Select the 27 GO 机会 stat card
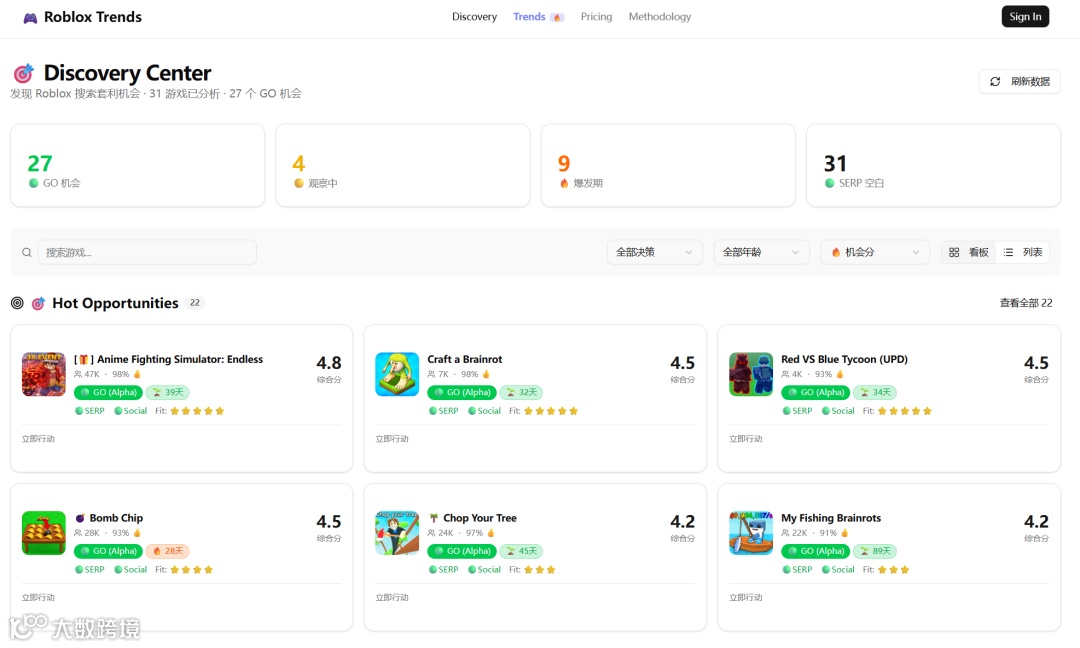 tap(138, 165)
